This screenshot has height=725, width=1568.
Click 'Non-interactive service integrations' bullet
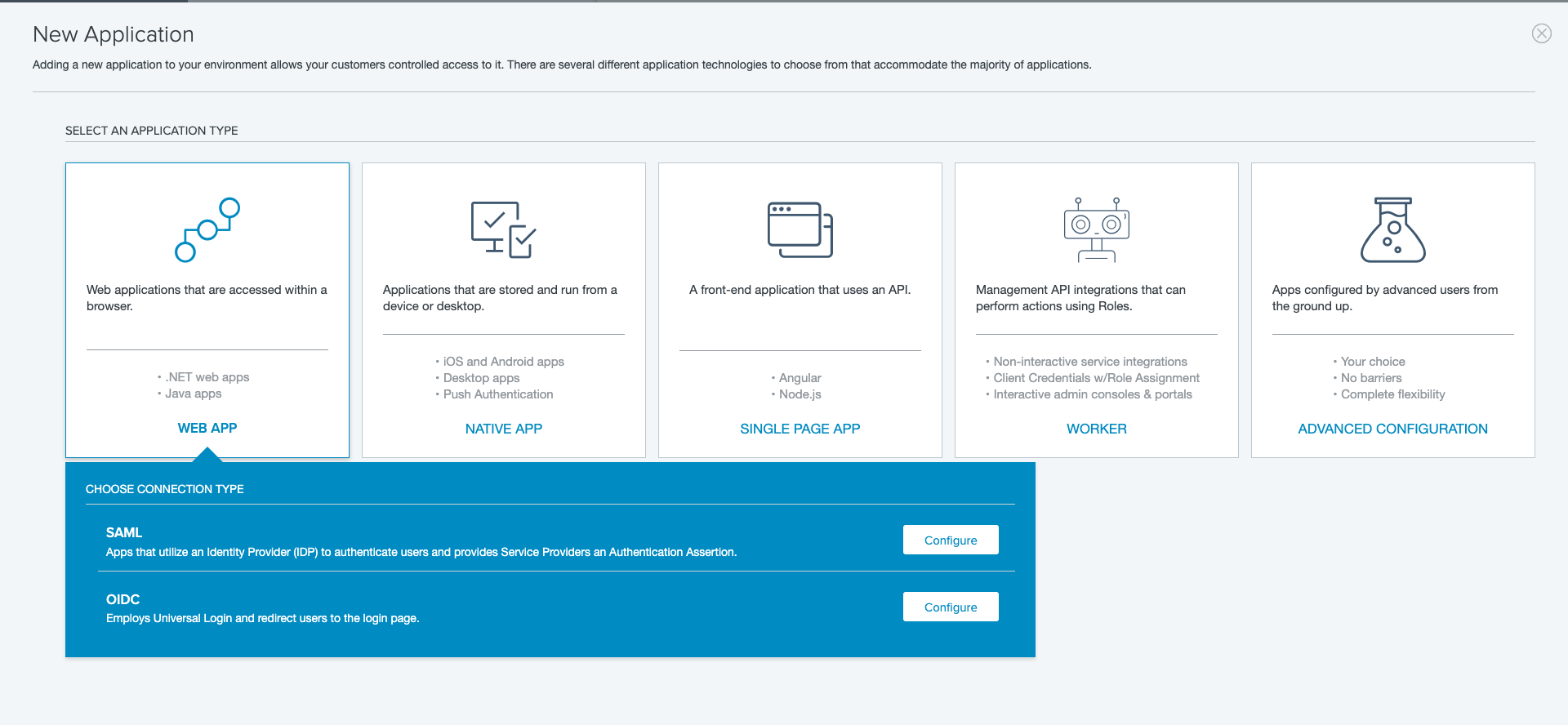coord(1086,362)
